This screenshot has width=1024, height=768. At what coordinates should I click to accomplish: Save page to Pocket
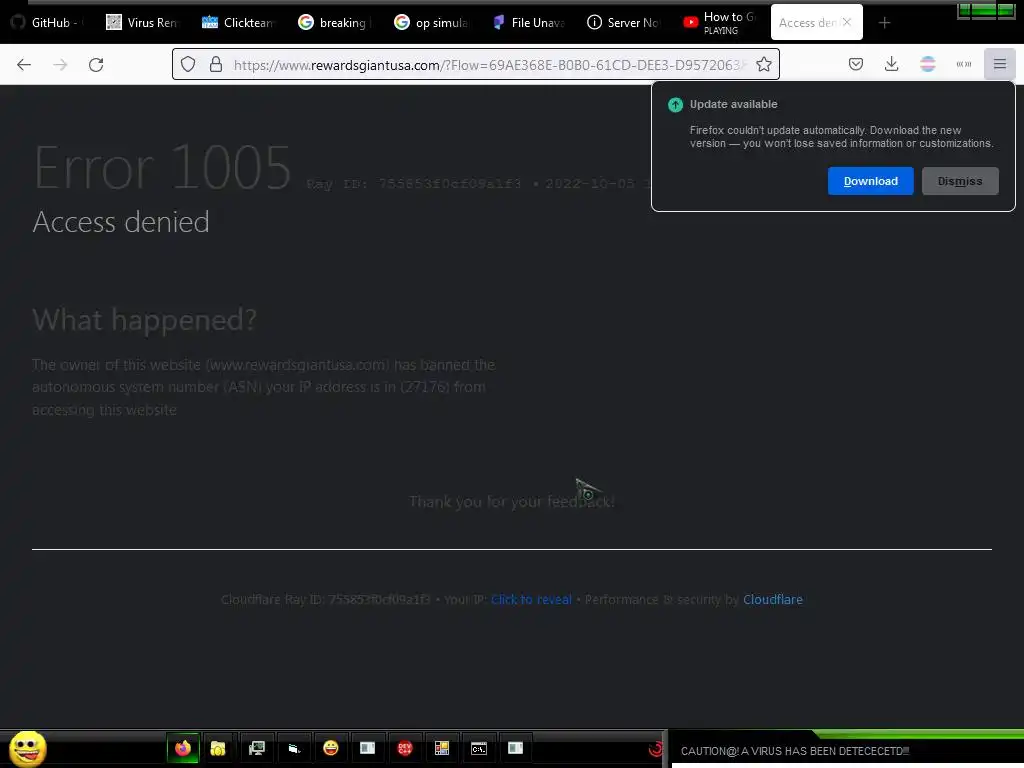click(x=856, y=64)
